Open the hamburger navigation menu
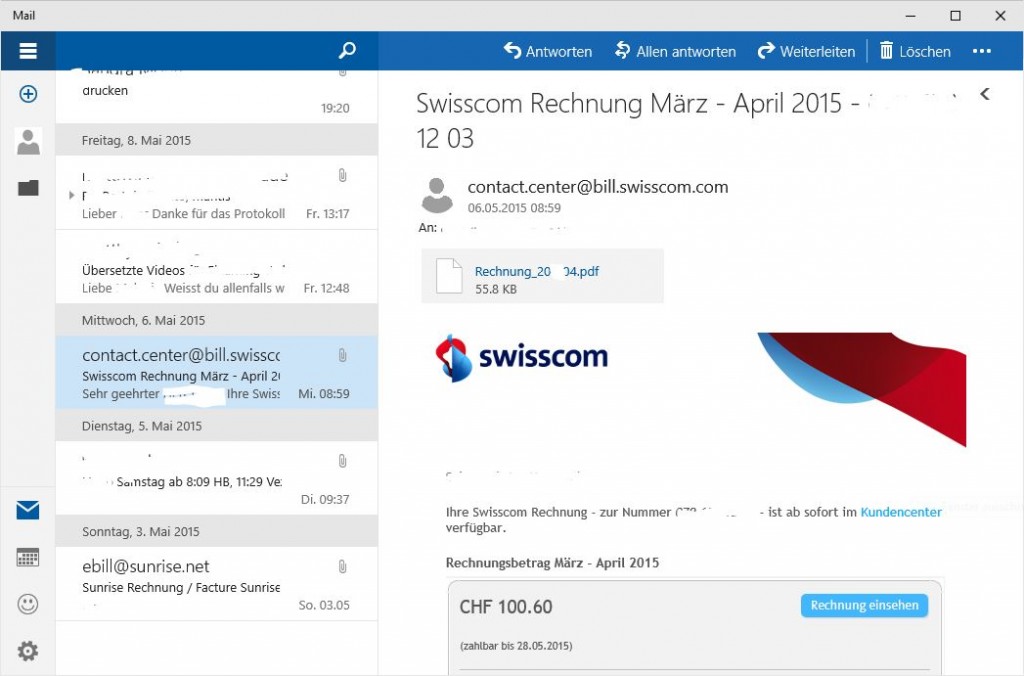This screenshot has width=1024, height=676. [x=28, y=51]
